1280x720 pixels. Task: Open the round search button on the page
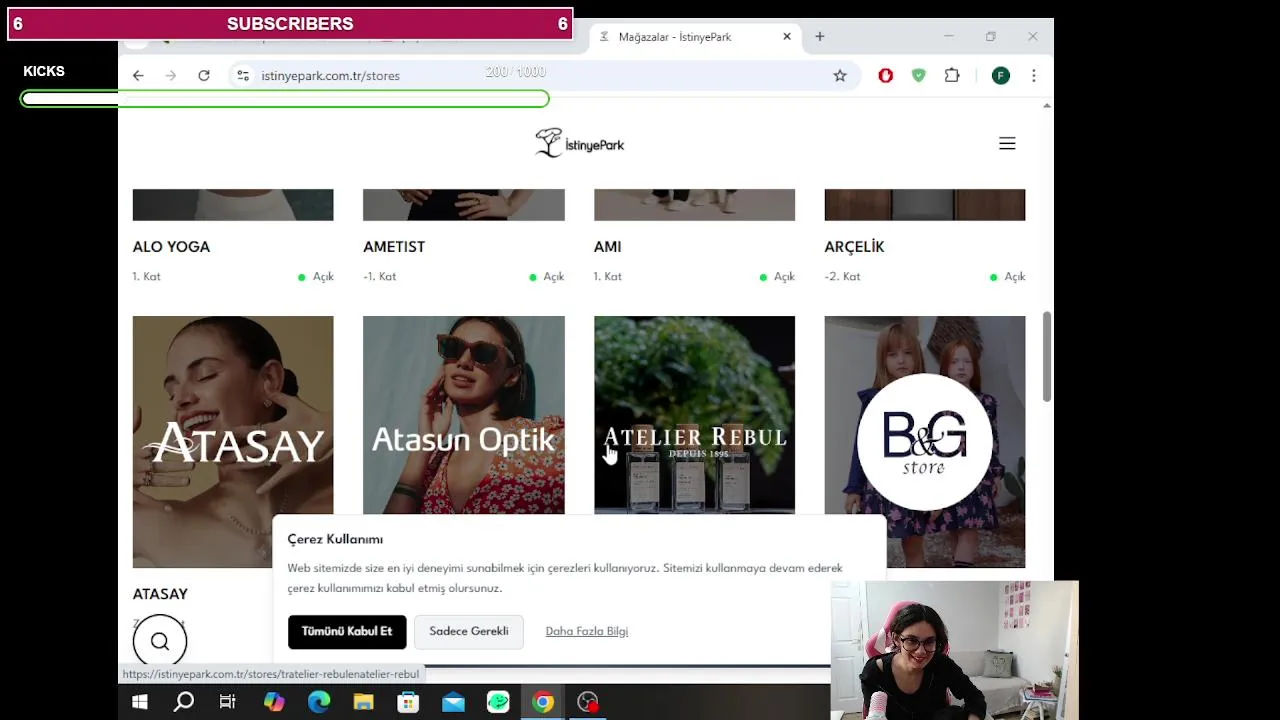pyautogui.click(x=160, y=641)
